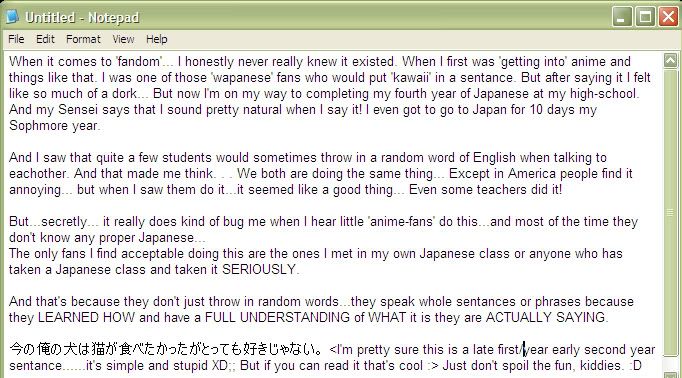Click the scroll up arrow button
The image size is (682, 378).
670,61
